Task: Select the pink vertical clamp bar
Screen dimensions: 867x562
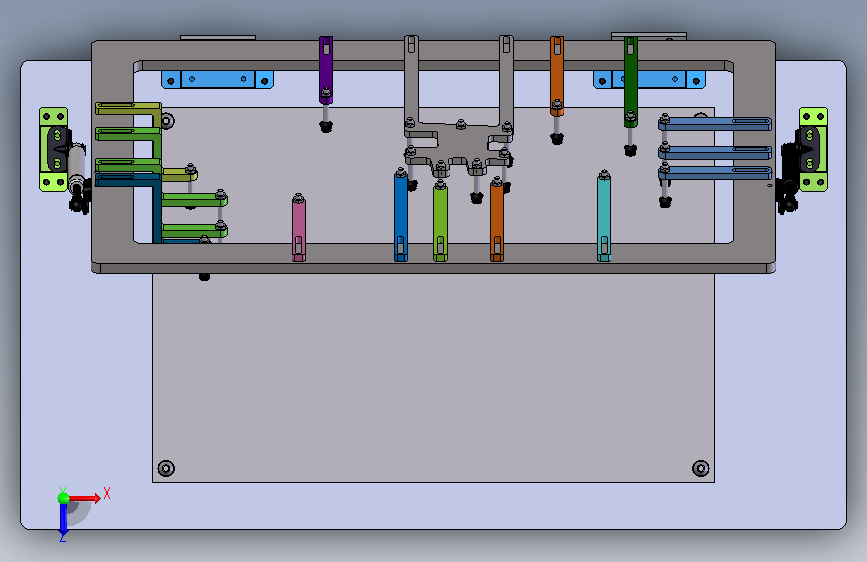Action: point(299,228)
